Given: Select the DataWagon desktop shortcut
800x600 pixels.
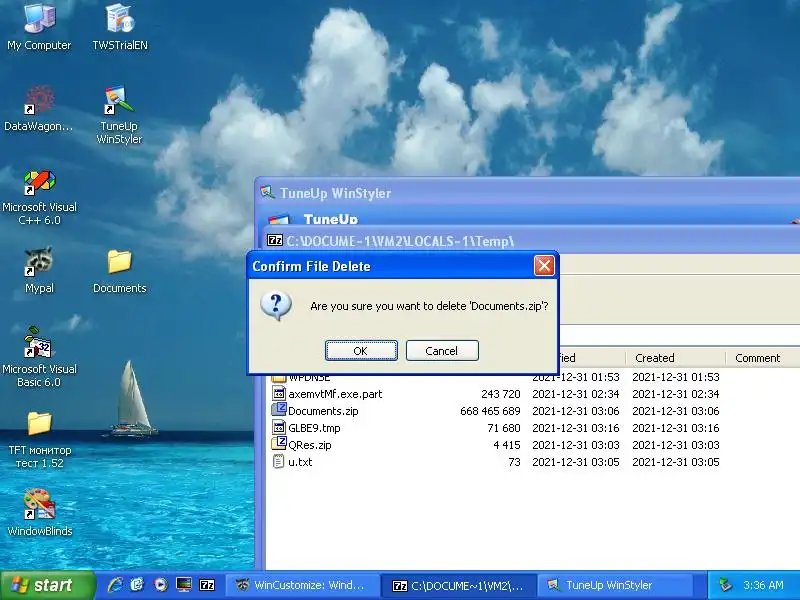Looking at the screenshot, I should [39, 108].
